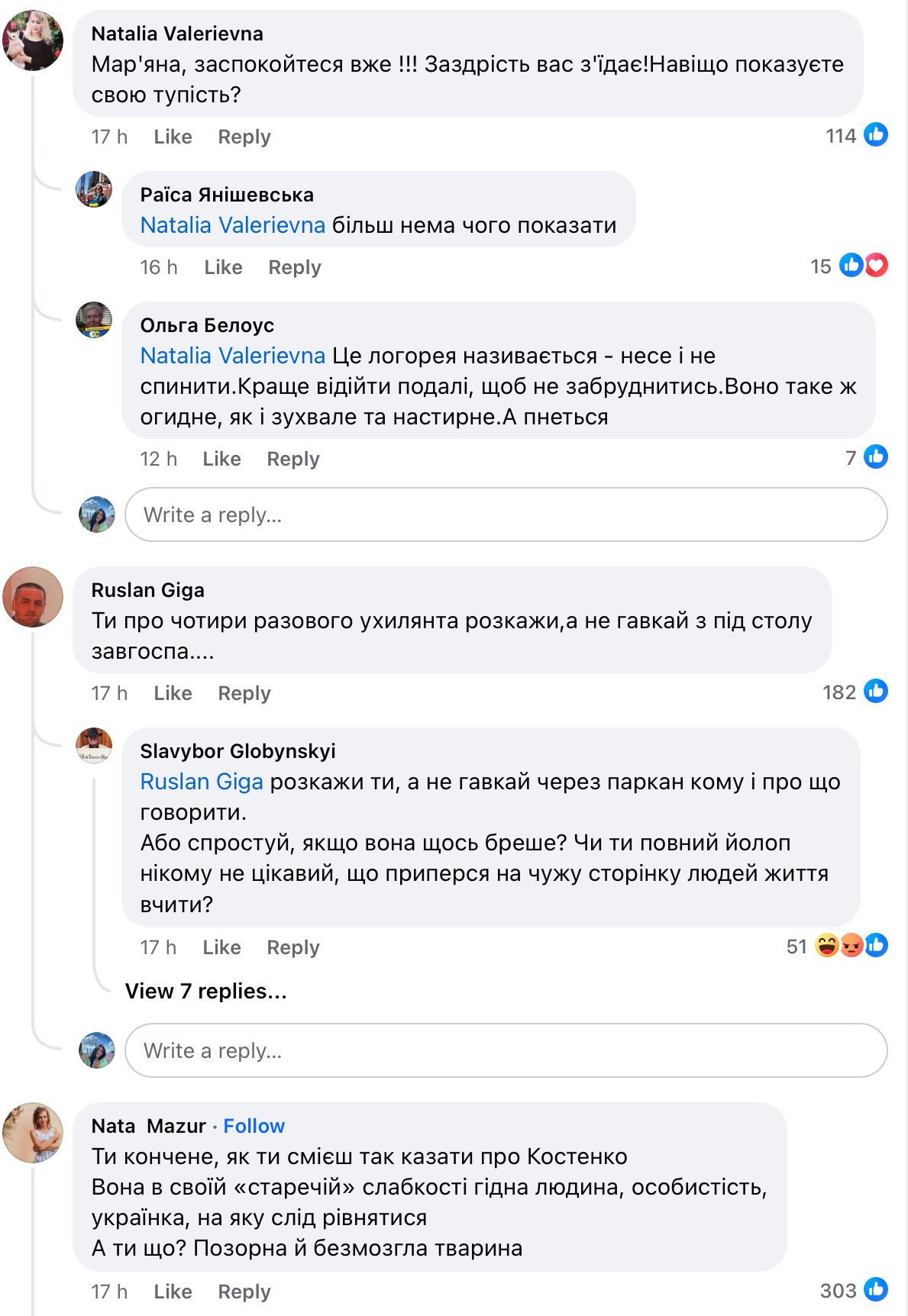Open the Ruslan Giga mention link
The height and width of the screenshot is (1316, 908).
(202, 782)
